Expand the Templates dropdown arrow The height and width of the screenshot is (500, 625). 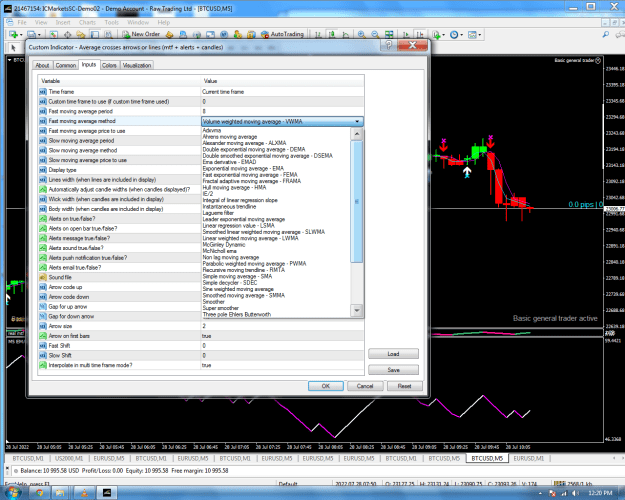click(x=480, y=35)
